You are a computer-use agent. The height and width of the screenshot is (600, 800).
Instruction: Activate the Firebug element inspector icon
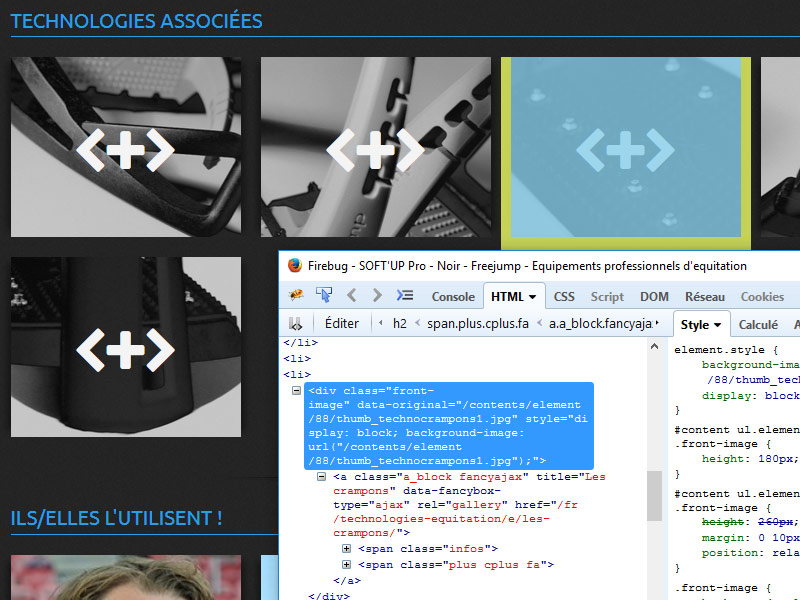coord(324,295)
